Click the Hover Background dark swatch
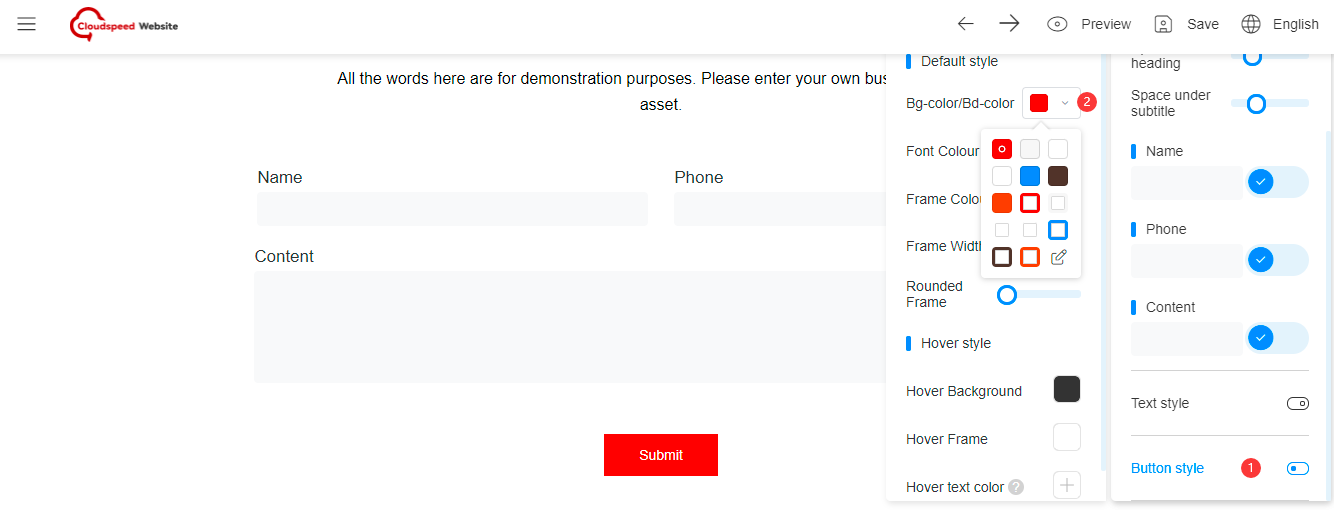Image resolution: width=1334 pixels, height=516 pixels. (x=1067, y=390)
